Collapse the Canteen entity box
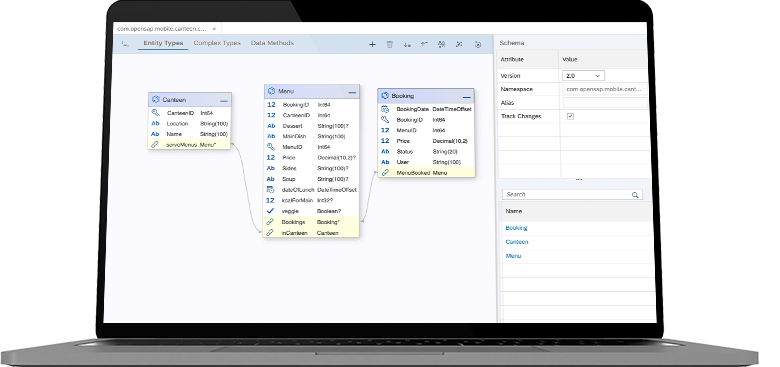The image size is (780, 367). tap(224, 100)
